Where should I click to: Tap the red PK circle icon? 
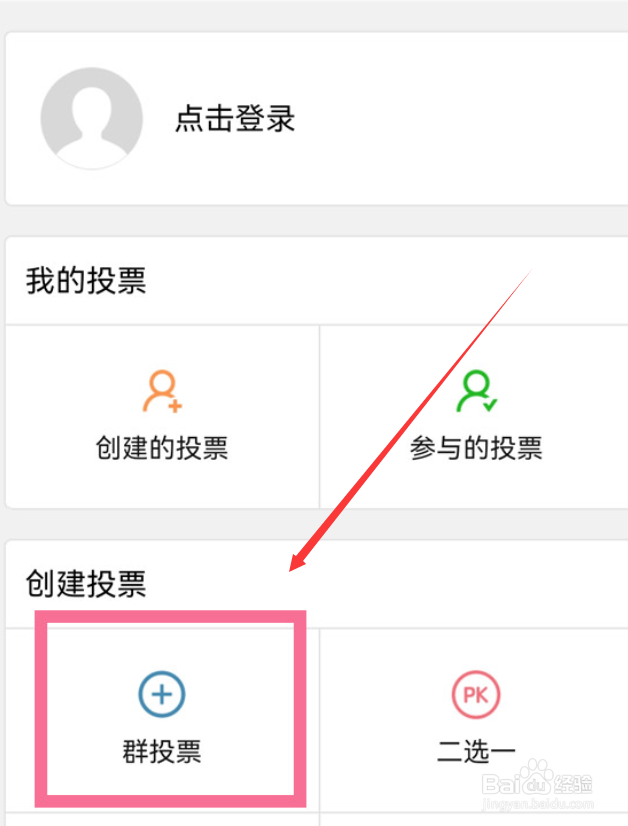tap(476, 695)
